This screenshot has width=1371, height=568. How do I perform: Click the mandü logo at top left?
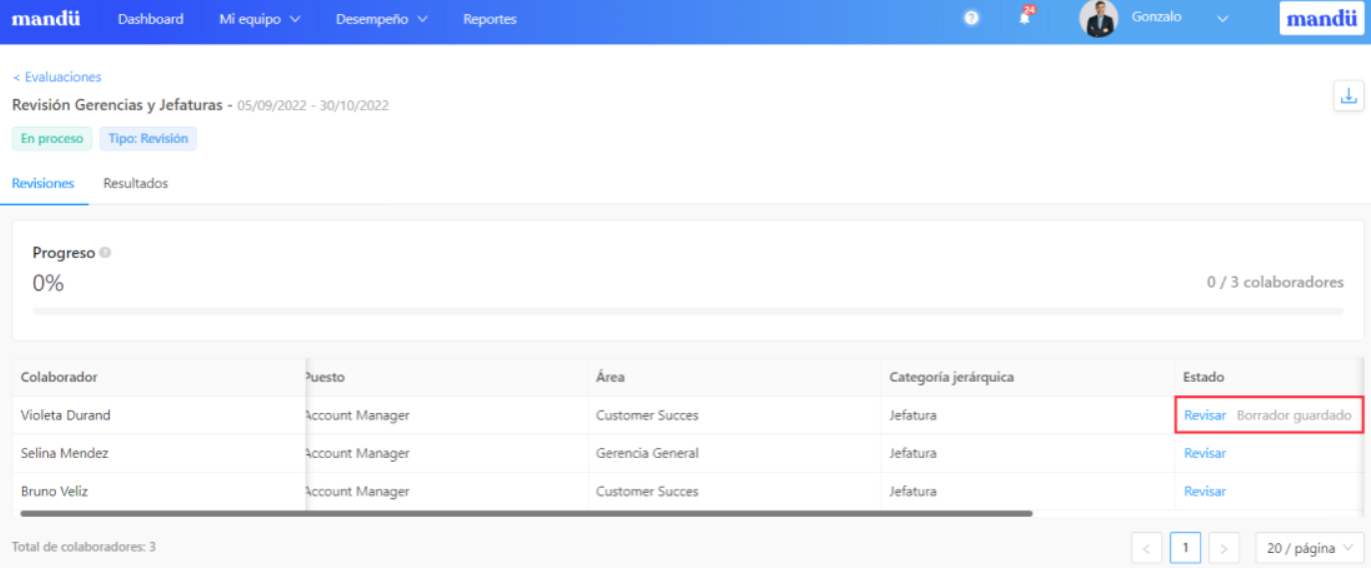click(x=45, y=19)
